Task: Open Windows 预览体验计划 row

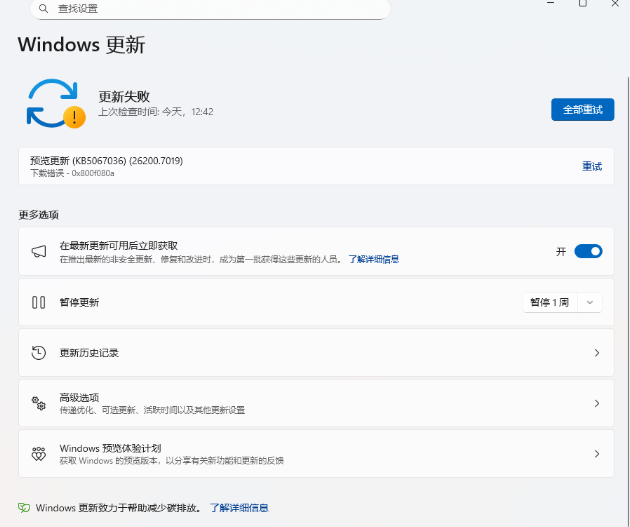Action: (316, 454)
